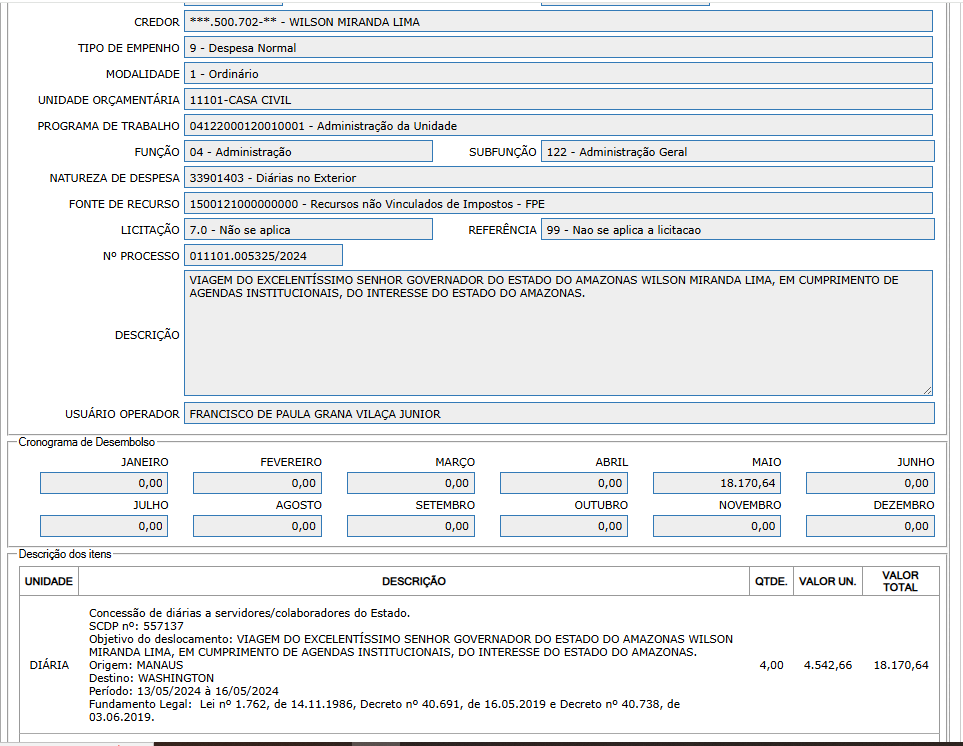Select the LICITAÇÃO field Não se aplica
This screenshot has width=963, height=746.
[x=308, y=230]
